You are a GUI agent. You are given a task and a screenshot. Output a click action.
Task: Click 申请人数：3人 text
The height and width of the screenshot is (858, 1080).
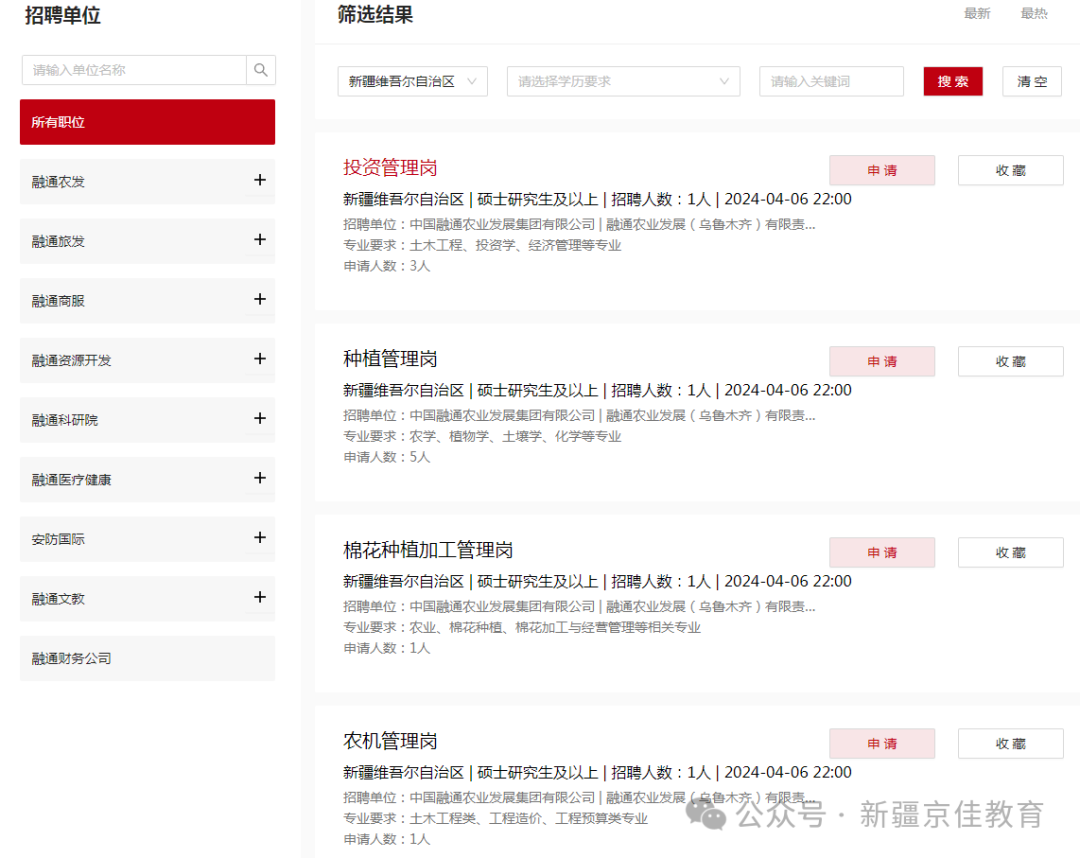coord(386,266)
